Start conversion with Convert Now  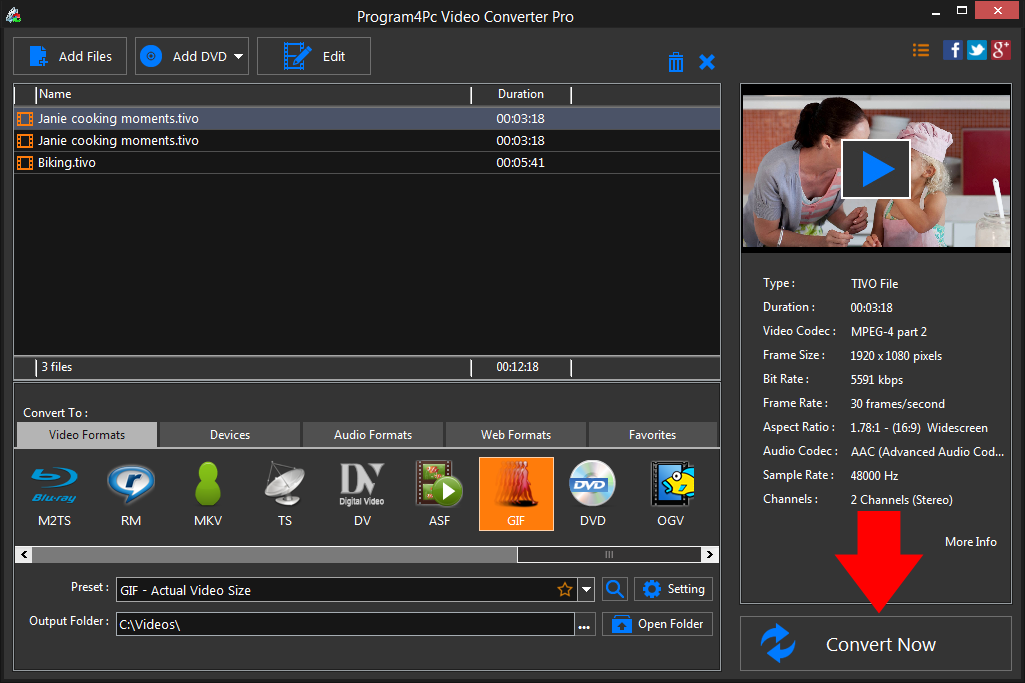876,644
